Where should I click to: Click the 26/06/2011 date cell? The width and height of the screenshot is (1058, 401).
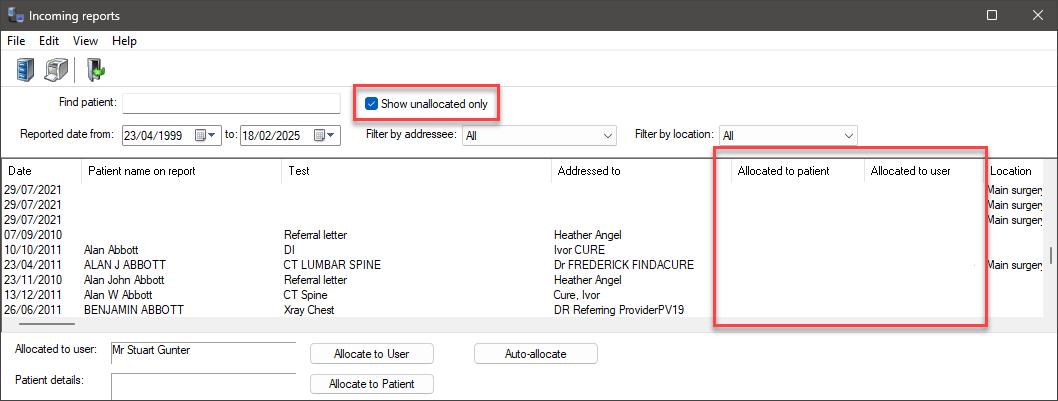[33, 310]
